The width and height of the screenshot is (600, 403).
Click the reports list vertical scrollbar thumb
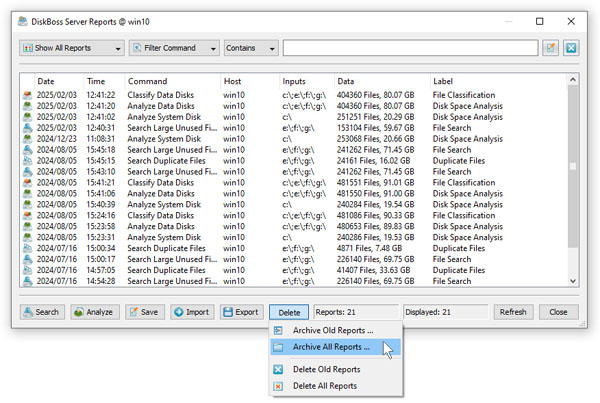click(x=573, y=166)
